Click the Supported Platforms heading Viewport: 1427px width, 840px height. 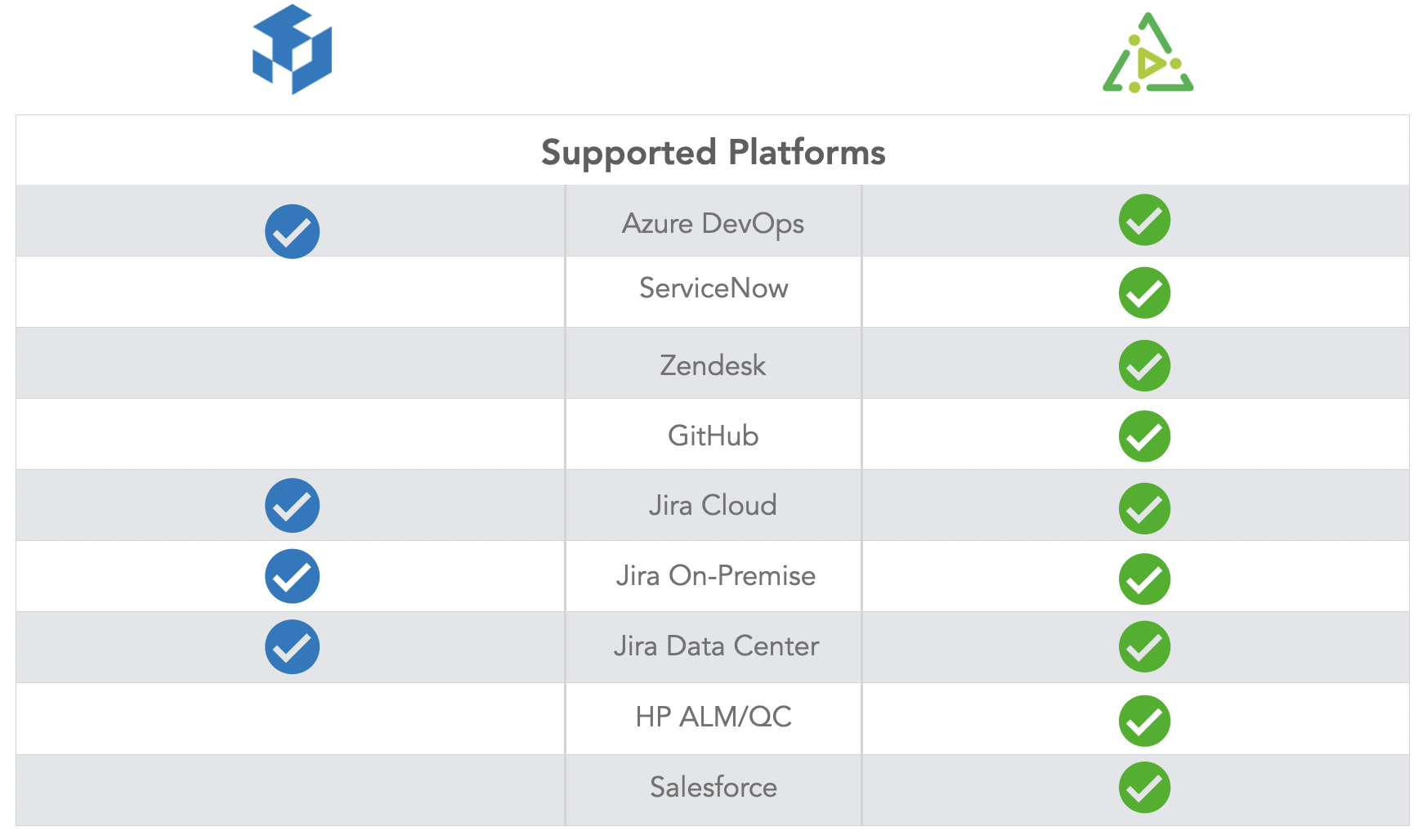pos(713,153)
